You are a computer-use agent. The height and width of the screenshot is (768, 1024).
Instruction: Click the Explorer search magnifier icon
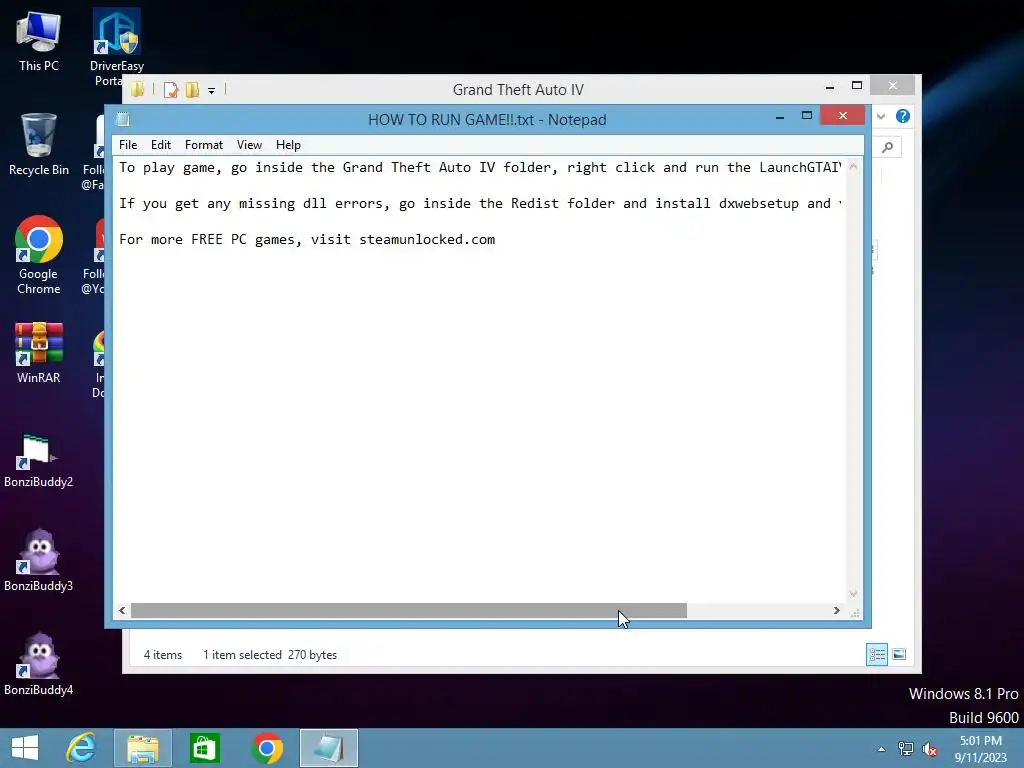point(888,148)
